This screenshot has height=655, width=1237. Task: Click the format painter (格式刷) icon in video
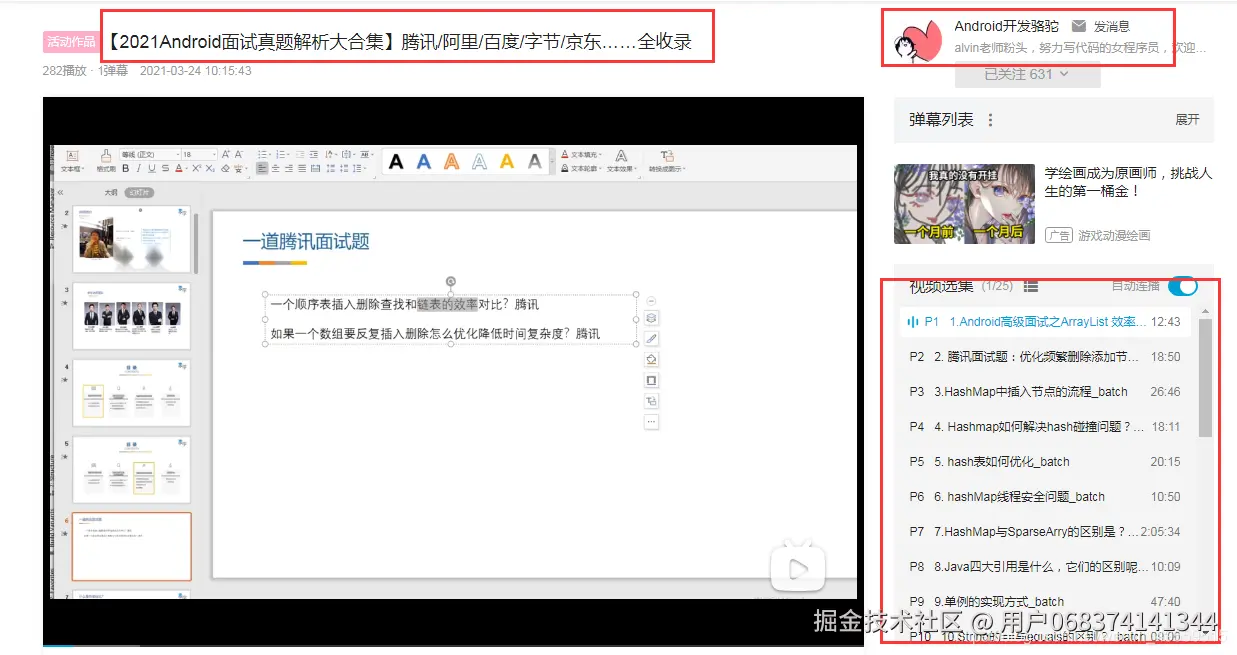[105, 158]
